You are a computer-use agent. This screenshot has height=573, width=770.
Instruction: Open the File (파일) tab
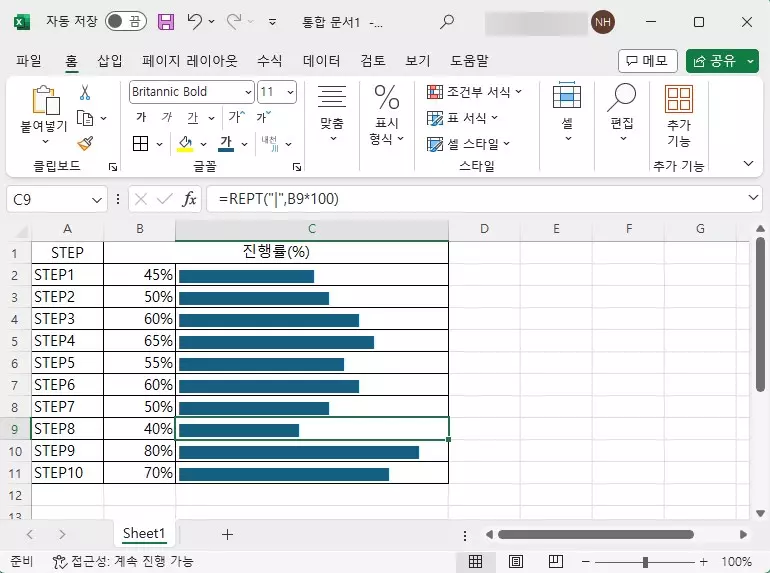(x=28, y=61)
